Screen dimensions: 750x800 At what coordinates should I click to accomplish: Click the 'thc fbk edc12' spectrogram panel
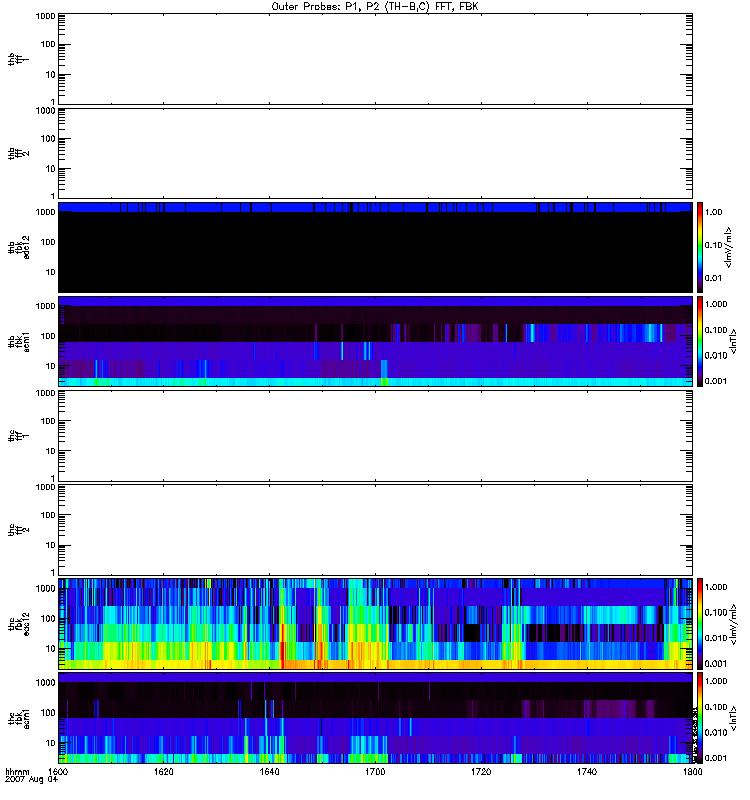tap(375, 623)
